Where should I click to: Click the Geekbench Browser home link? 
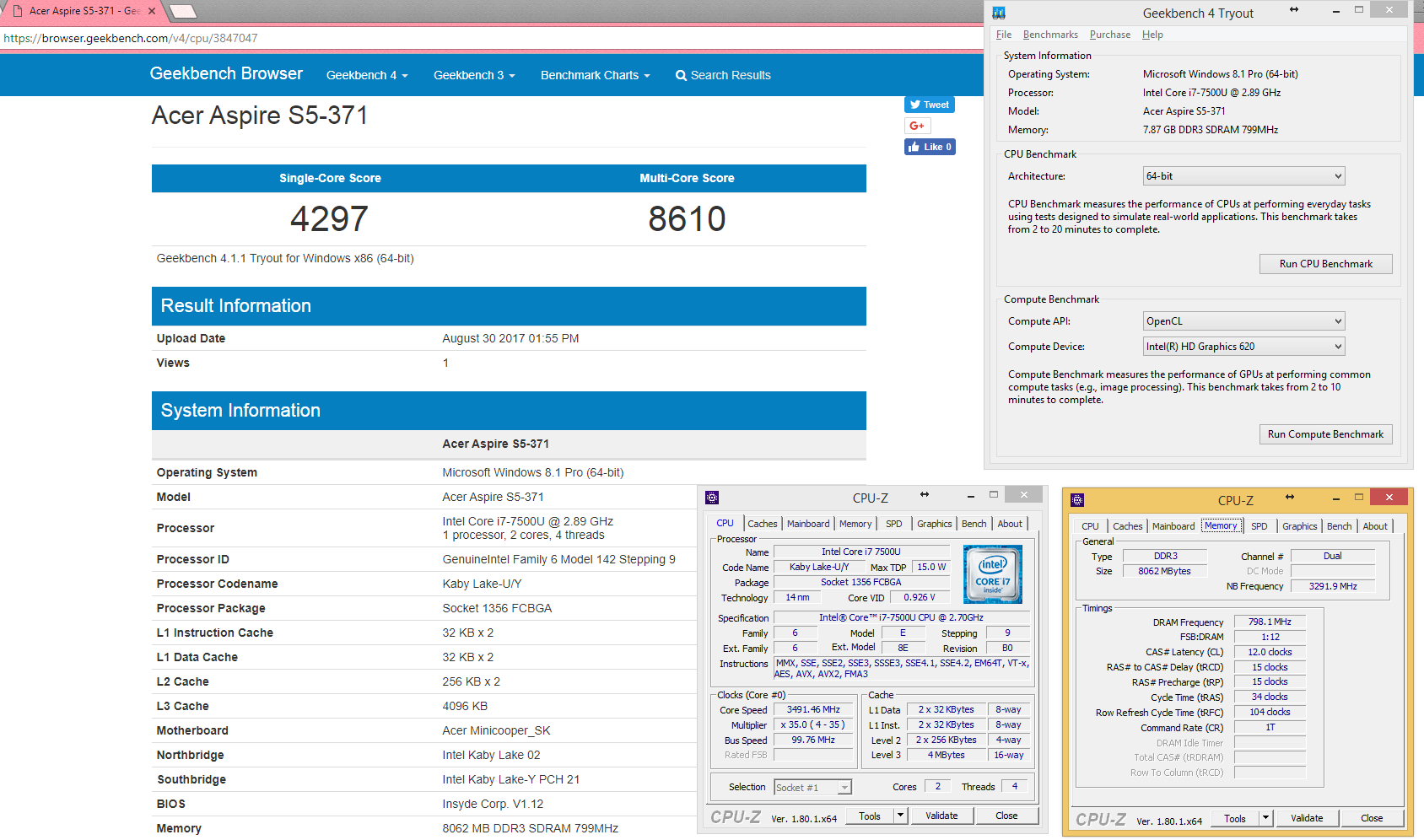[x=226, y=73]
